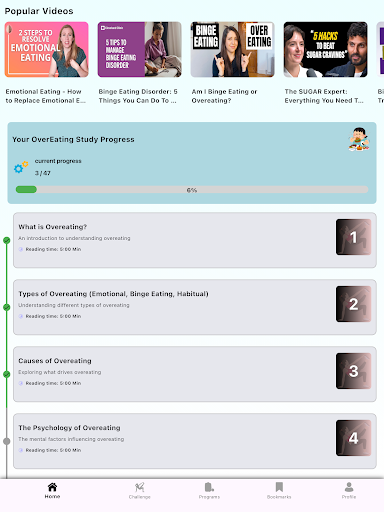
Task: Open The Psychology of Overeating lesson
Action: coord(195,441)
